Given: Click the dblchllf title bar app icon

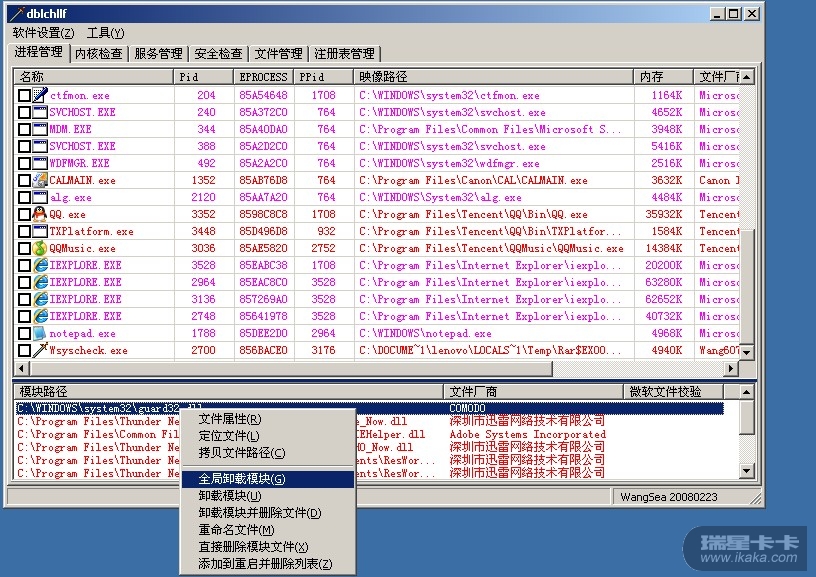Looking at the screenshot, I should [x=17, y=14].
